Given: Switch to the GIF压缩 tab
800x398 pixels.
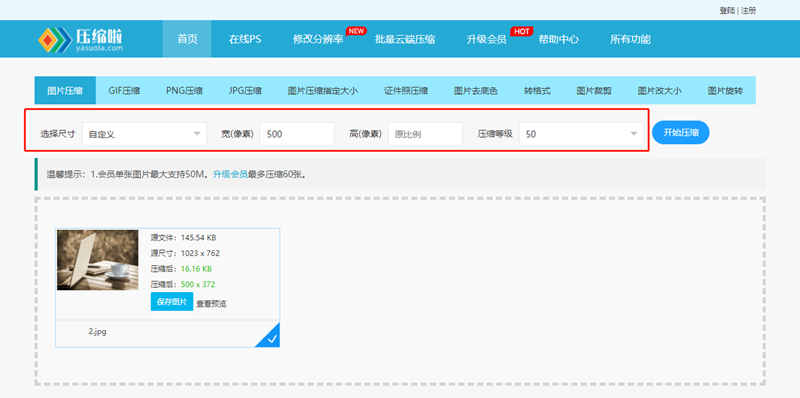Looking at the screenshot, I should point(124,91).
